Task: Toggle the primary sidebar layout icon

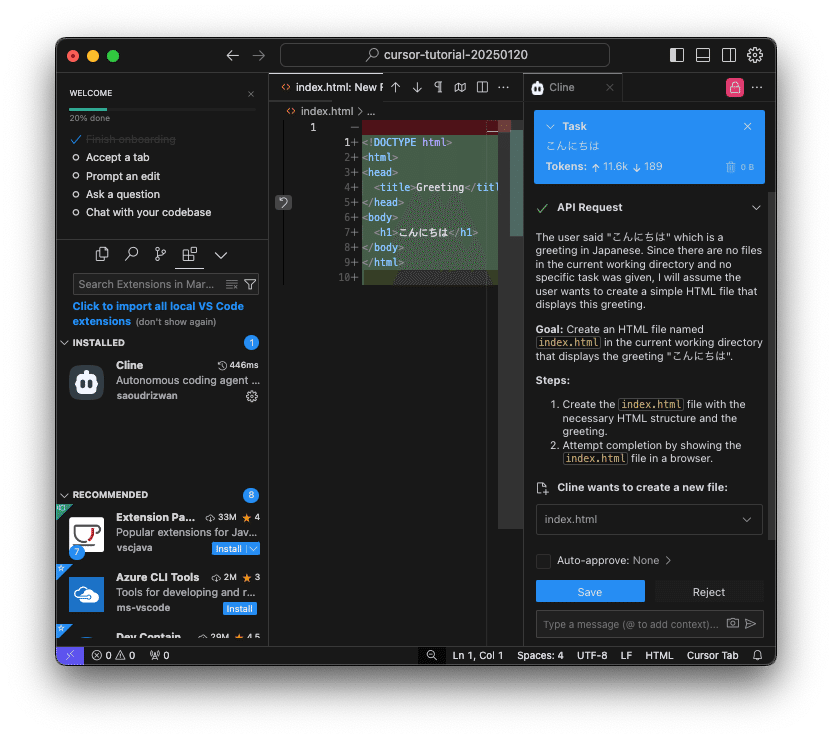Action: 677,55
